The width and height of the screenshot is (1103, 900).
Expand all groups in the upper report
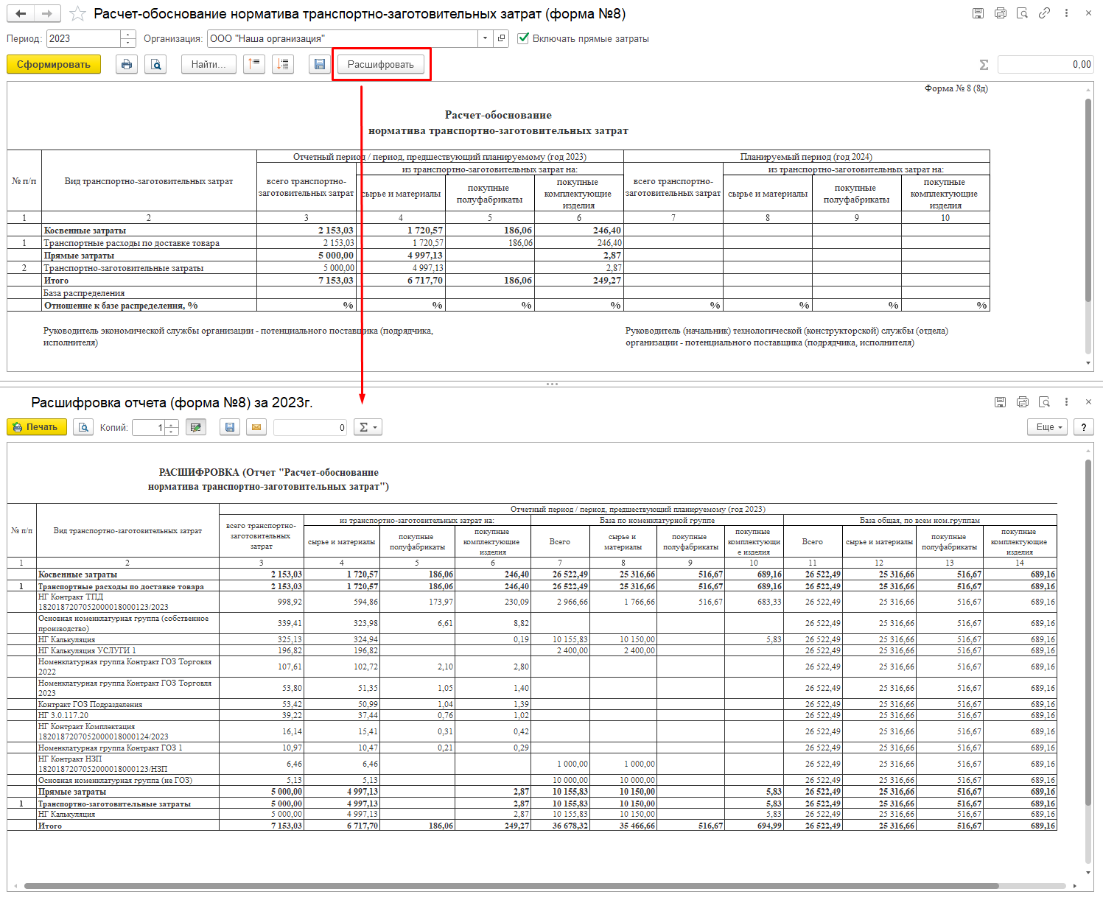(282, 64)
